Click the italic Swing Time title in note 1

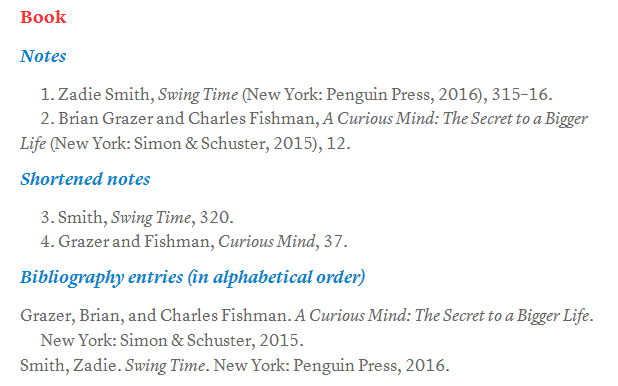198,95
